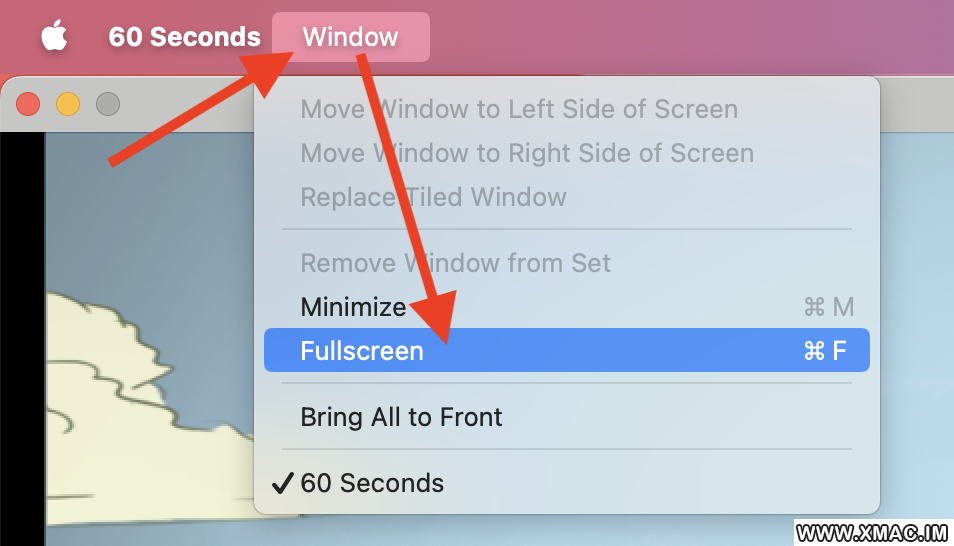The width and height of the screenshot is (954, 546).
Task: Click the www.xmac.im watermark
Action: click(872, 533)
